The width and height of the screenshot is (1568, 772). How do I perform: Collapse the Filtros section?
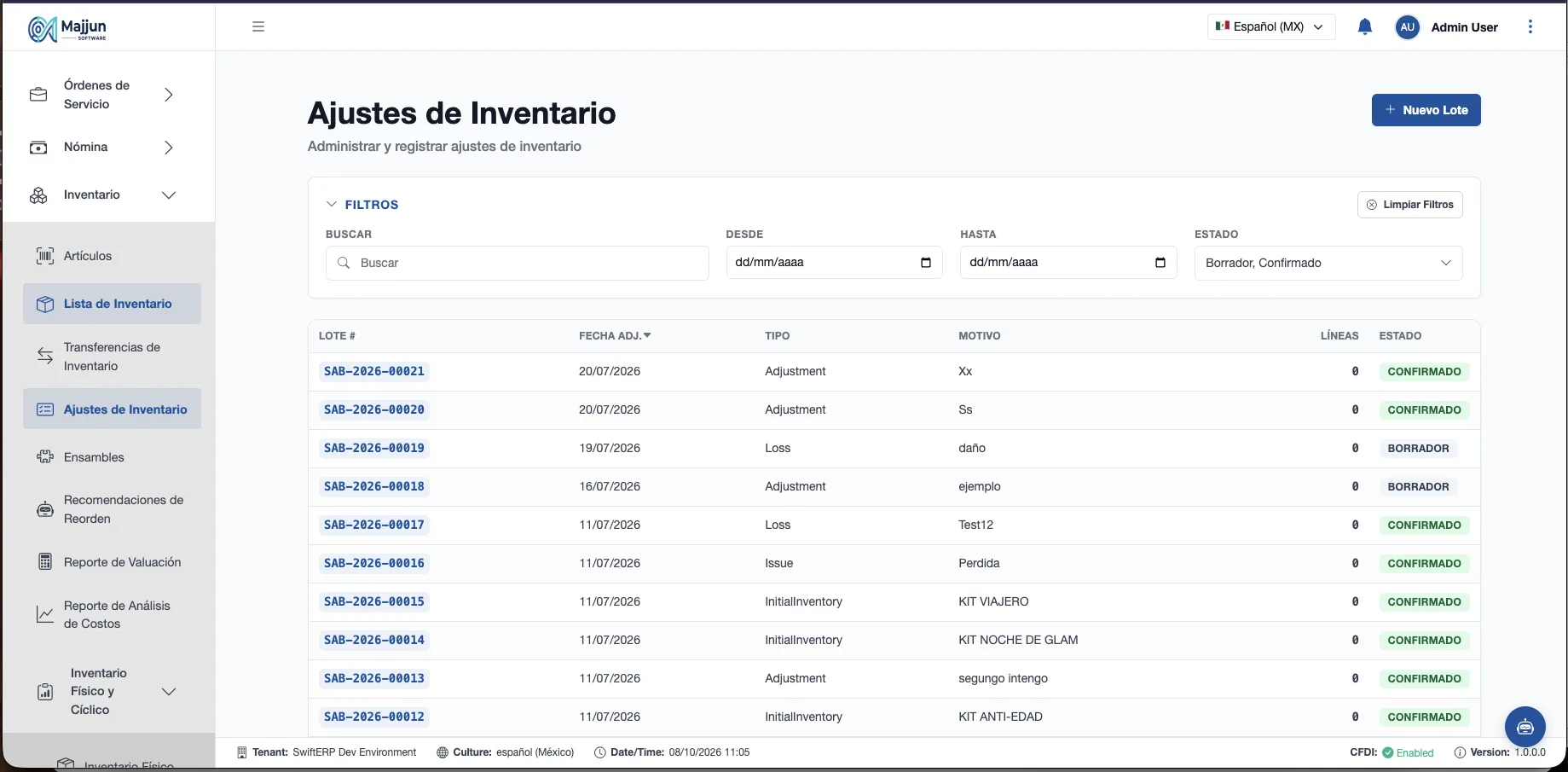pos(362,205)
